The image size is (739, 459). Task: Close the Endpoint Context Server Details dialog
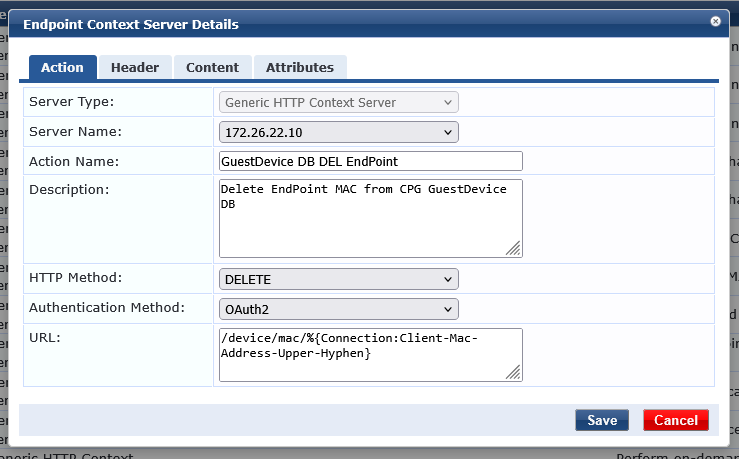(x=715, y=20)
